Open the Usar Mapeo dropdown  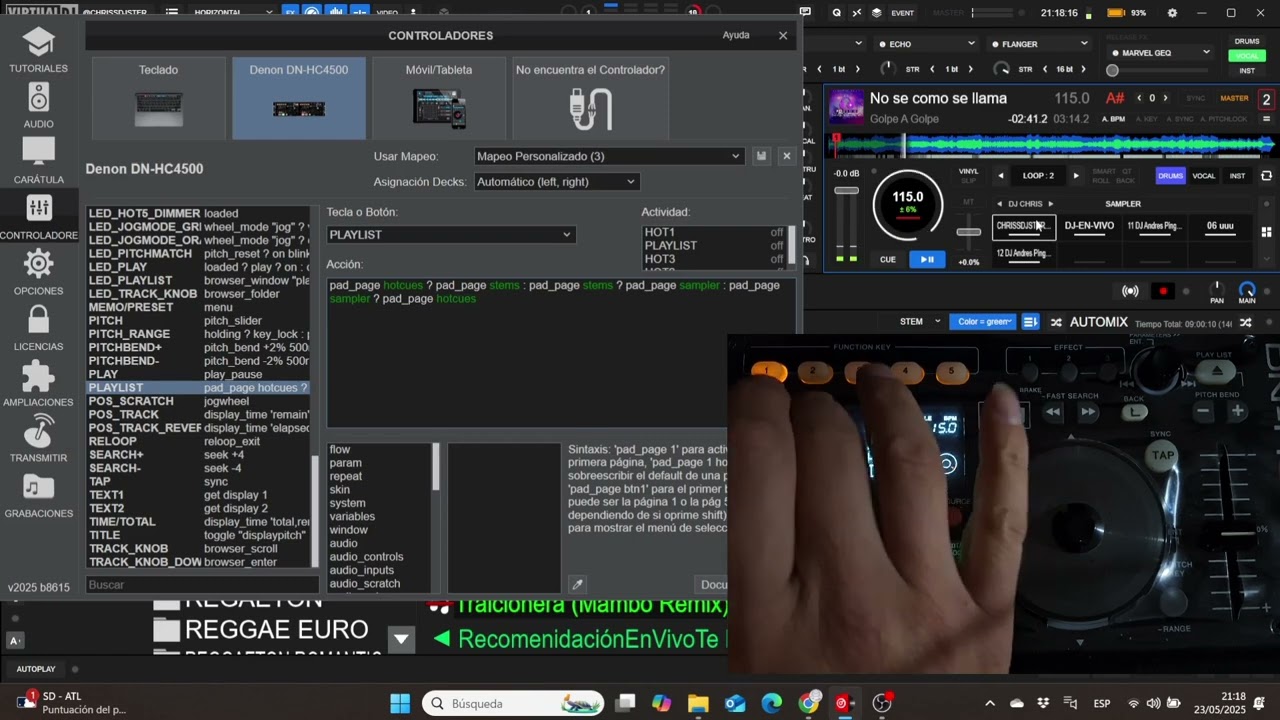pos(609,156)
